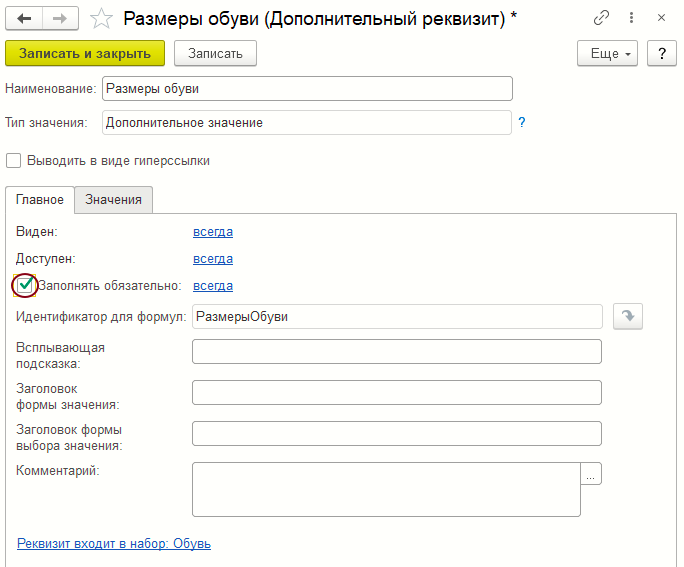The height and width of the screenshot is (567, 684).
Task: Open the window options kebab menu
Action: (x=631, y=18)
